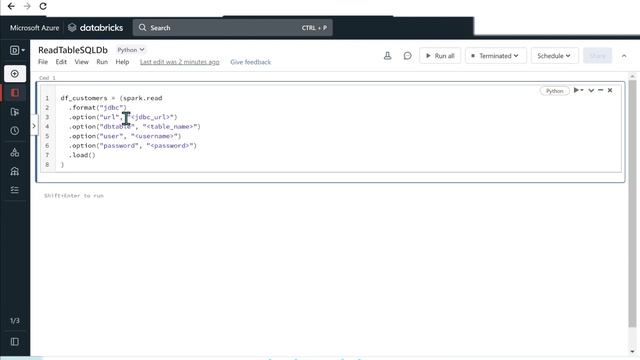This screenshot has width=640, height=360.
Task: Open the Workspace icon in the sidebar
Action: (x=15, y=93)
